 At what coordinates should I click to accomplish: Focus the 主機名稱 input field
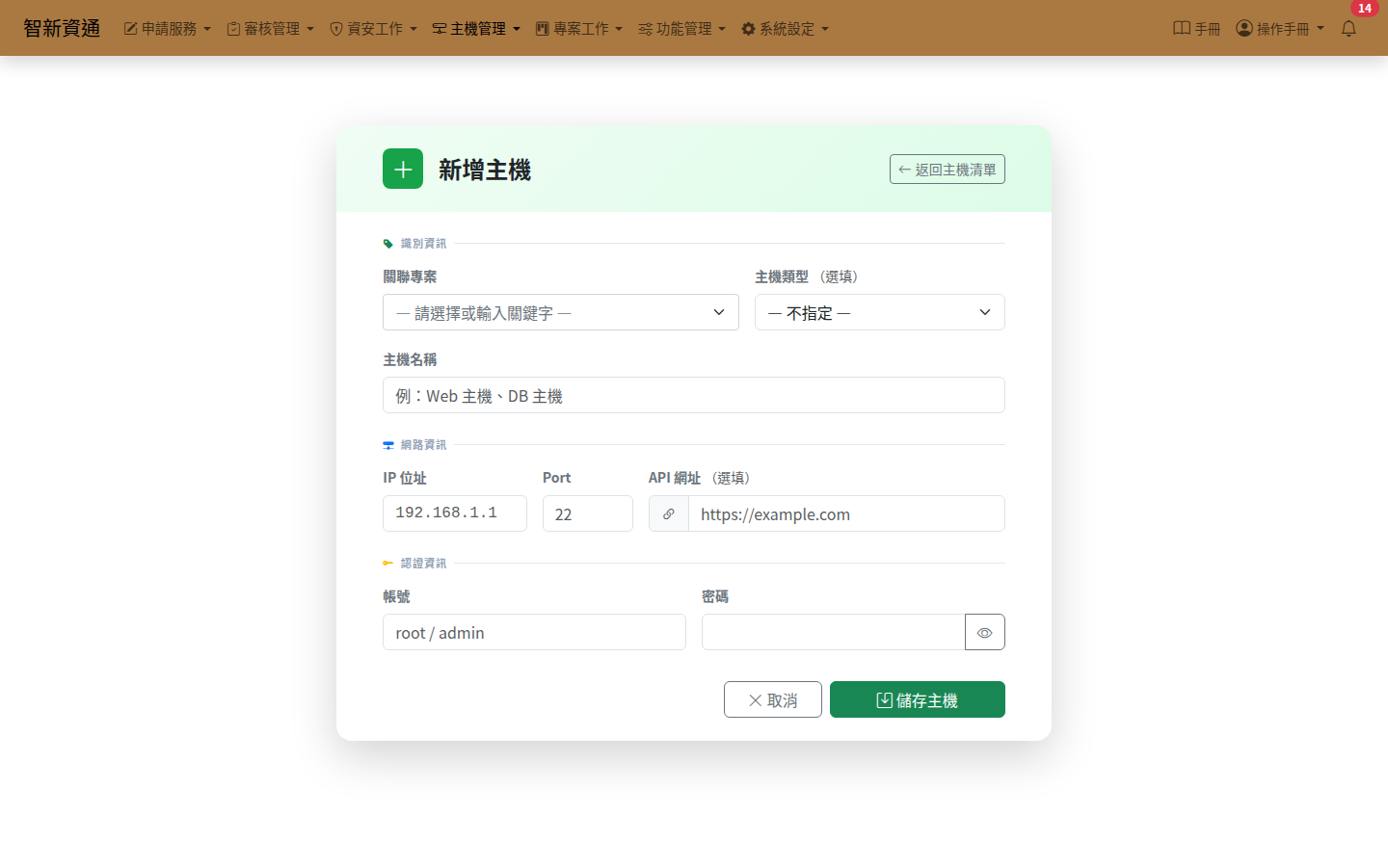[x=694, y=395]
